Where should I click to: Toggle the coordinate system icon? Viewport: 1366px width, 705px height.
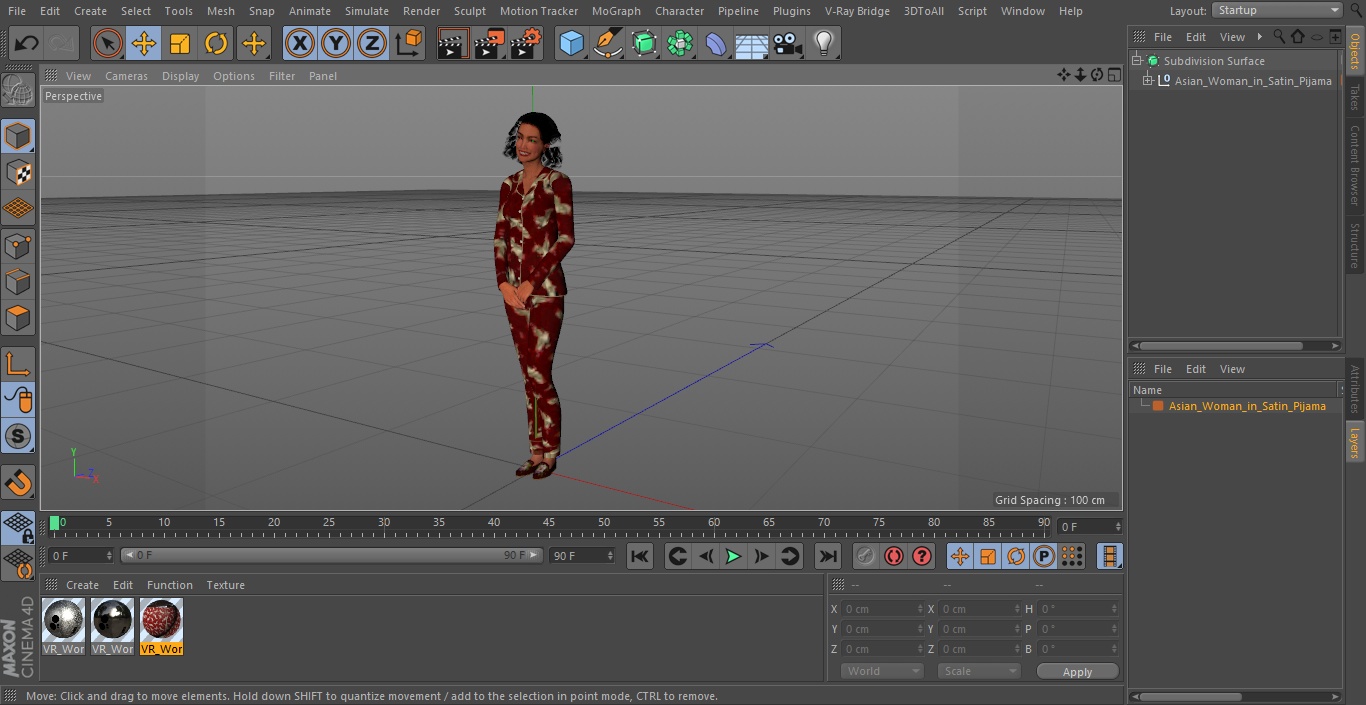[409, 43]
